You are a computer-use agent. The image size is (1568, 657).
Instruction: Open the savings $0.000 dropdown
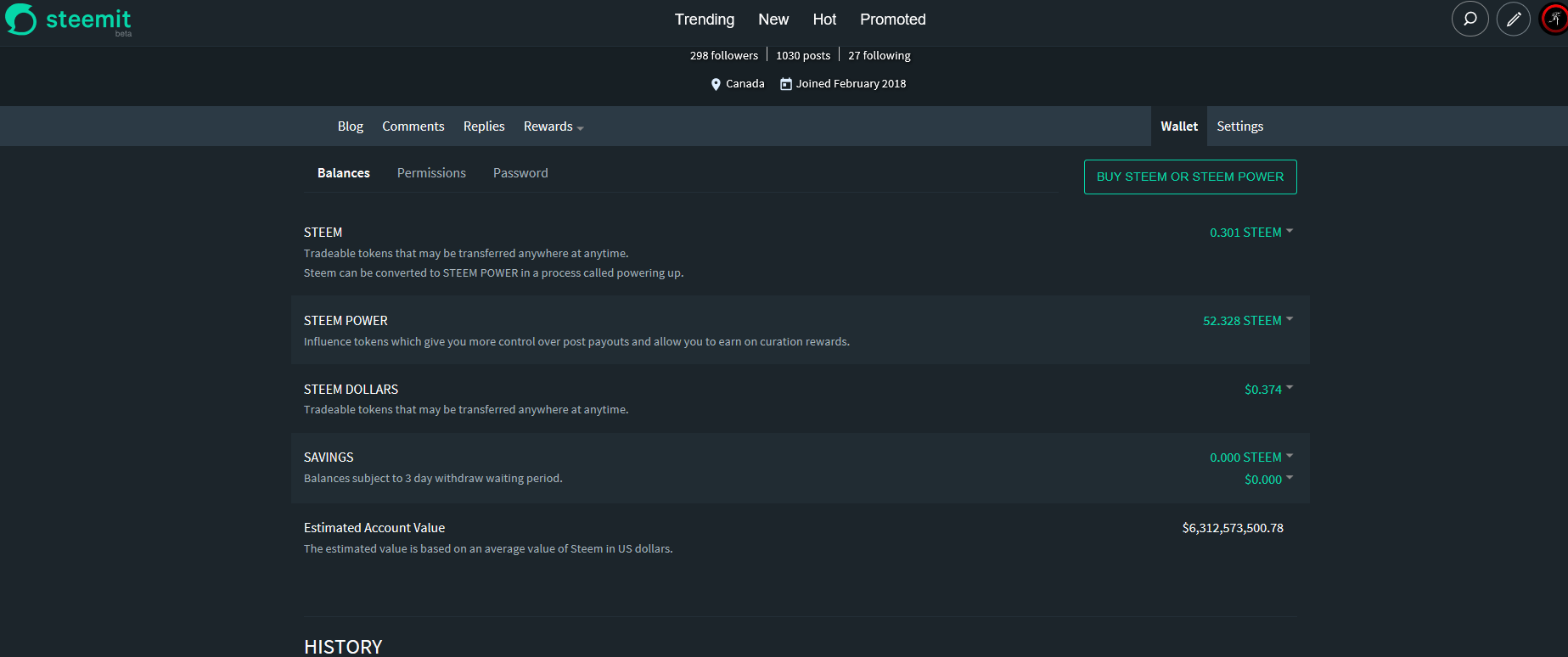click(1268, 480)
